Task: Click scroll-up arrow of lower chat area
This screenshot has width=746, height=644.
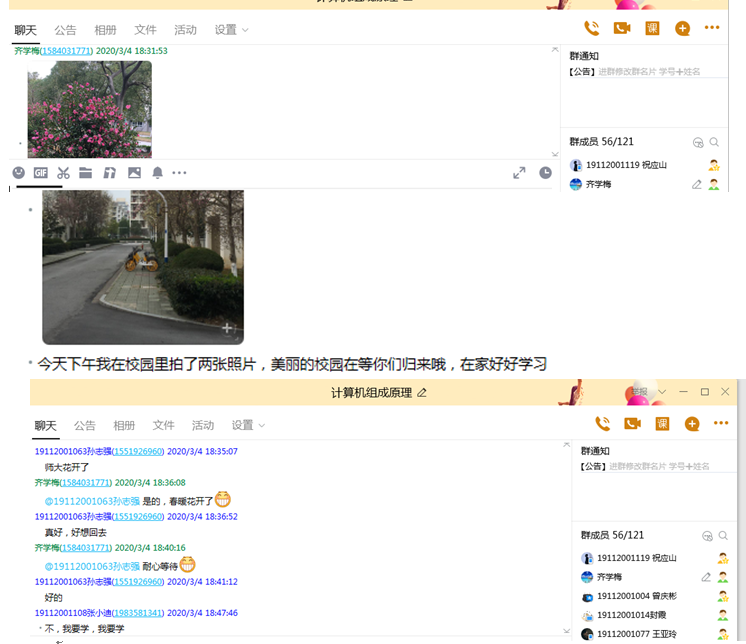Action: pos(566,445)
